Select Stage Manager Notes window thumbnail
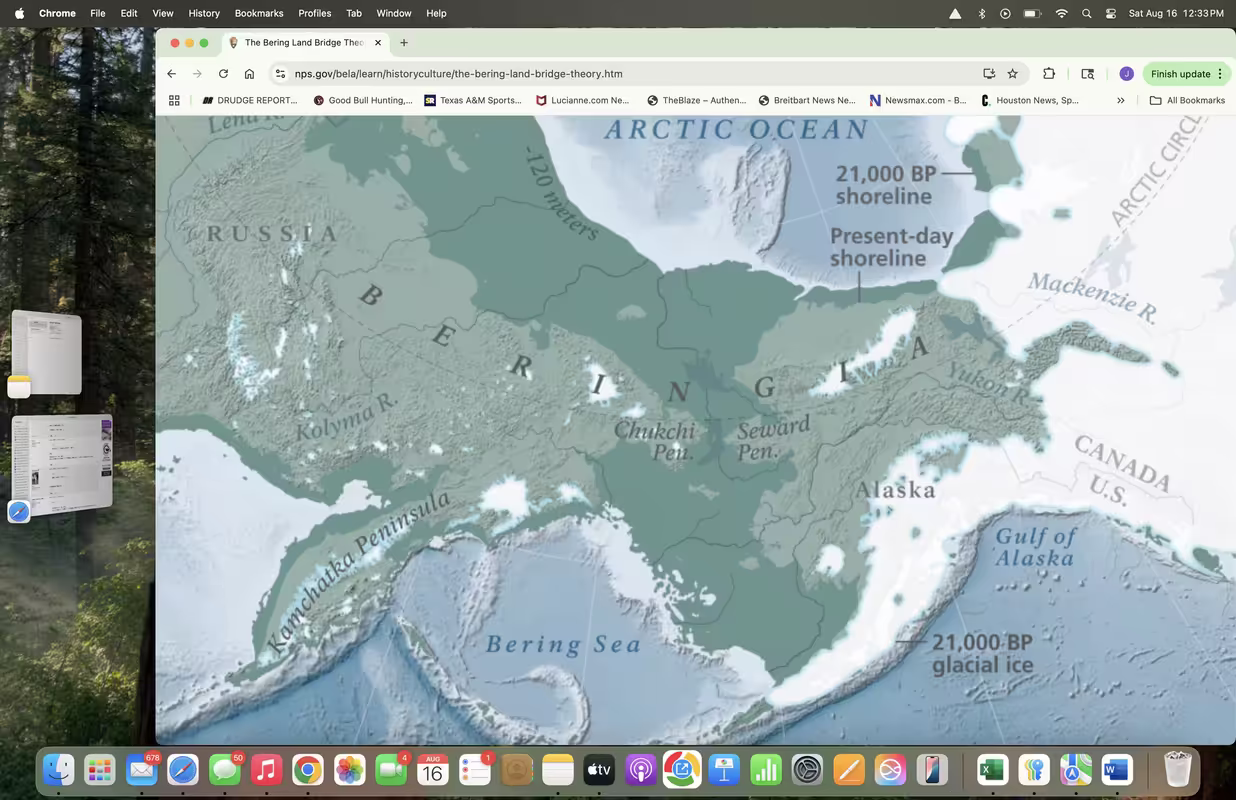Image resolution: width=1236 pixels, height=800 pixels. [x=46, y=352]
